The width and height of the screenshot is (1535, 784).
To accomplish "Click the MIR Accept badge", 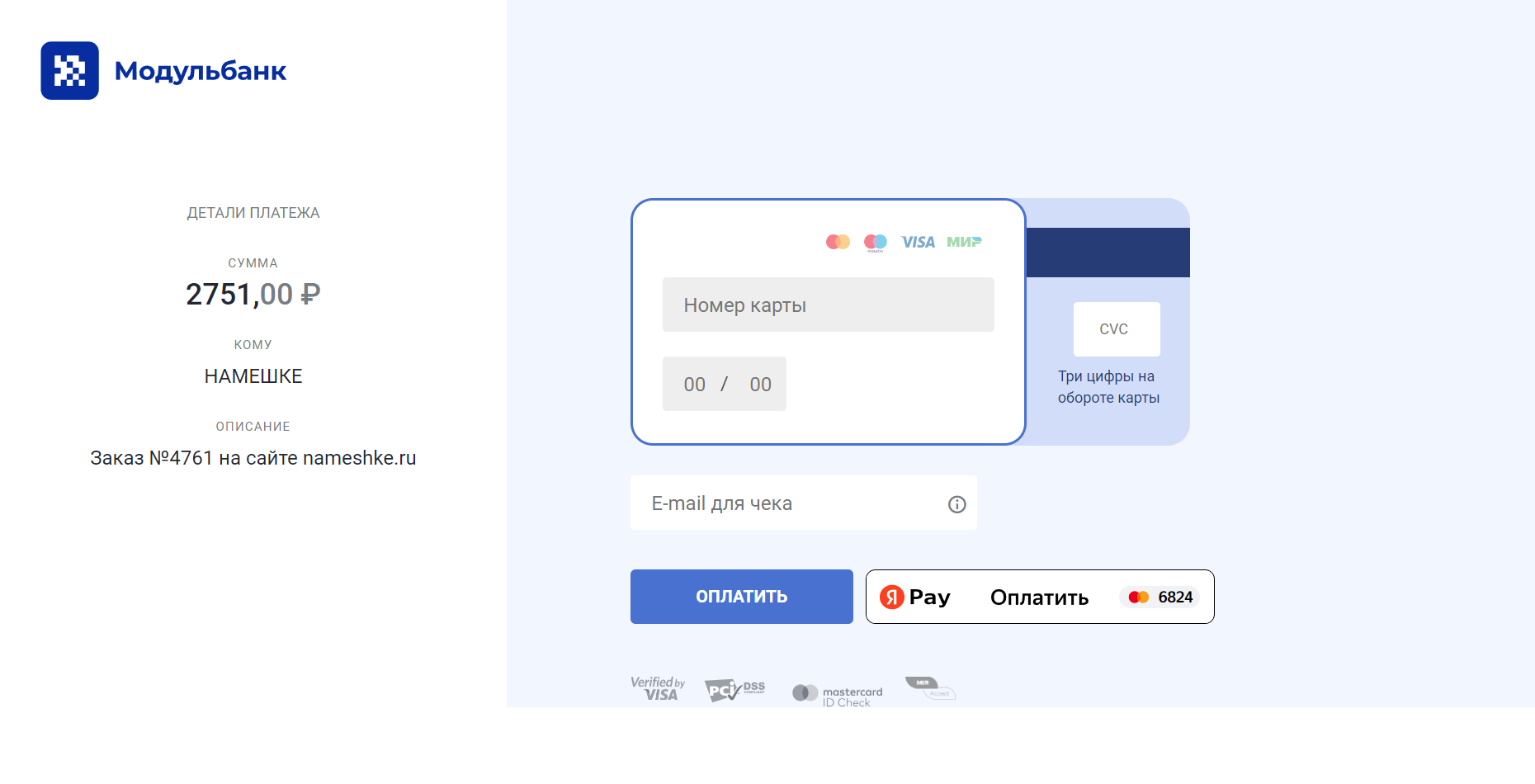I will coord(930,687).
